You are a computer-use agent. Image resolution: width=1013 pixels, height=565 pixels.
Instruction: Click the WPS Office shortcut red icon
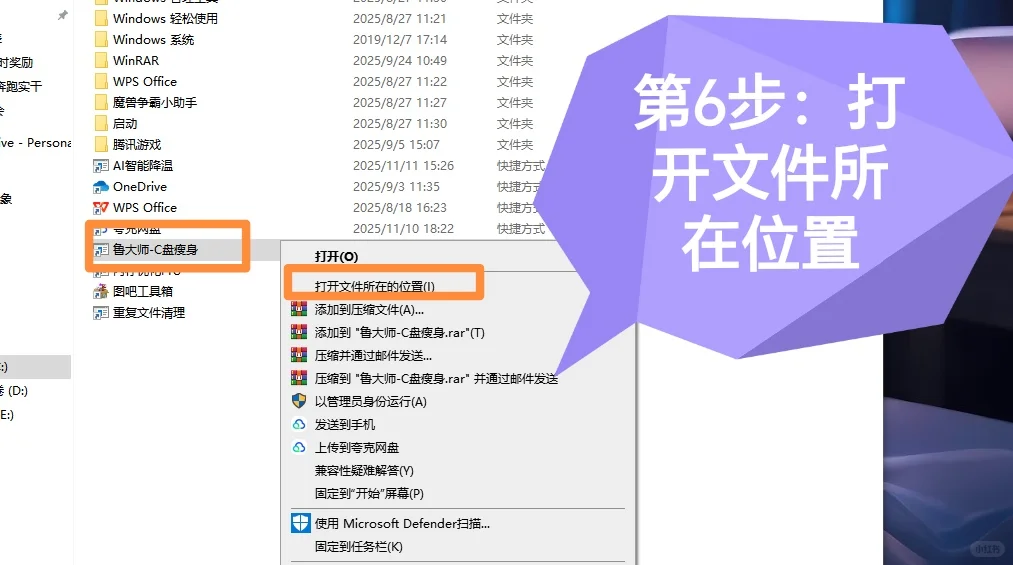pyautogui.click(x=101, y=208)
